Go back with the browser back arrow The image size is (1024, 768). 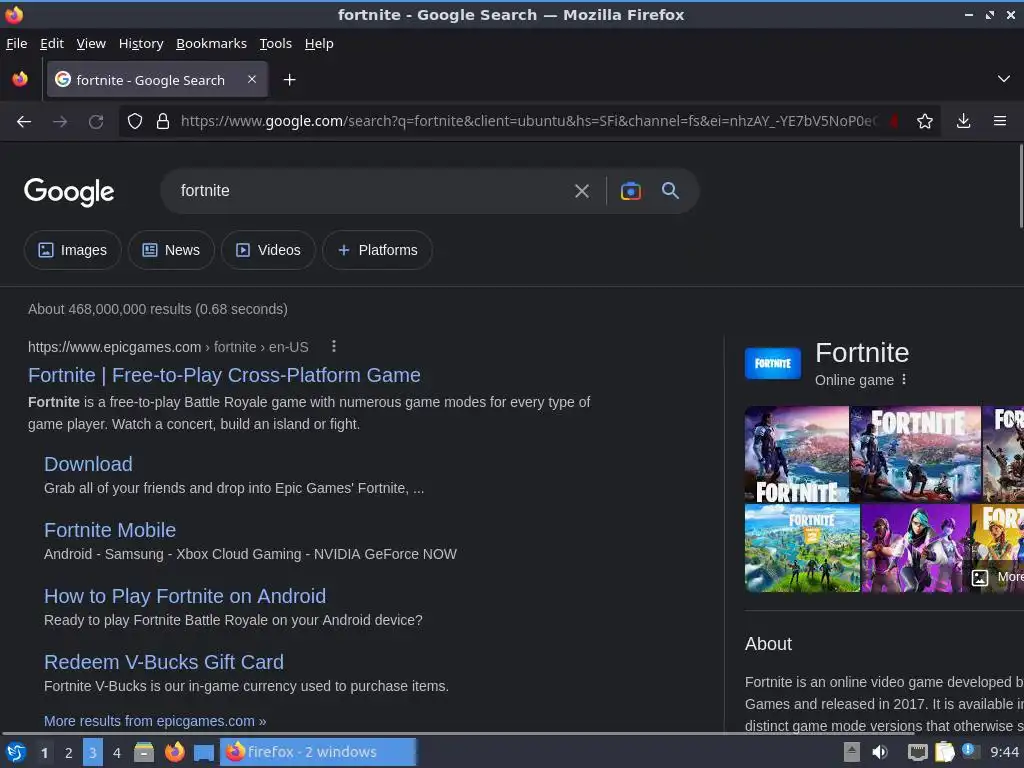pos(24,121)
